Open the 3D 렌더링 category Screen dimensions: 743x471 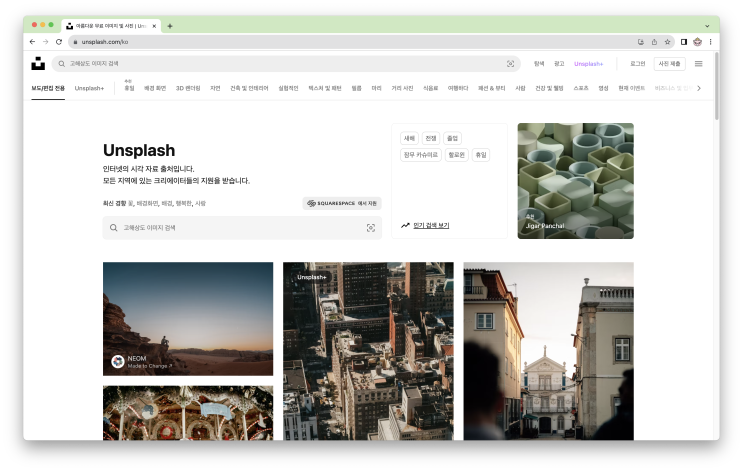188,88
